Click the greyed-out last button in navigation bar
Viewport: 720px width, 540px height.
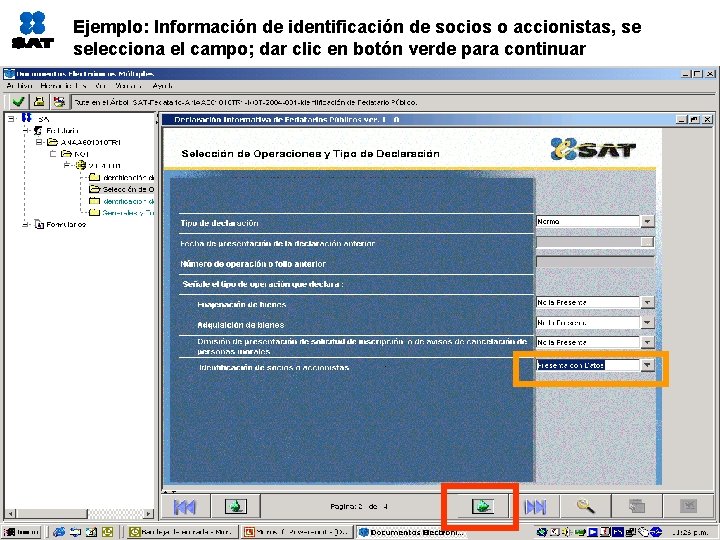click(688, 507)
